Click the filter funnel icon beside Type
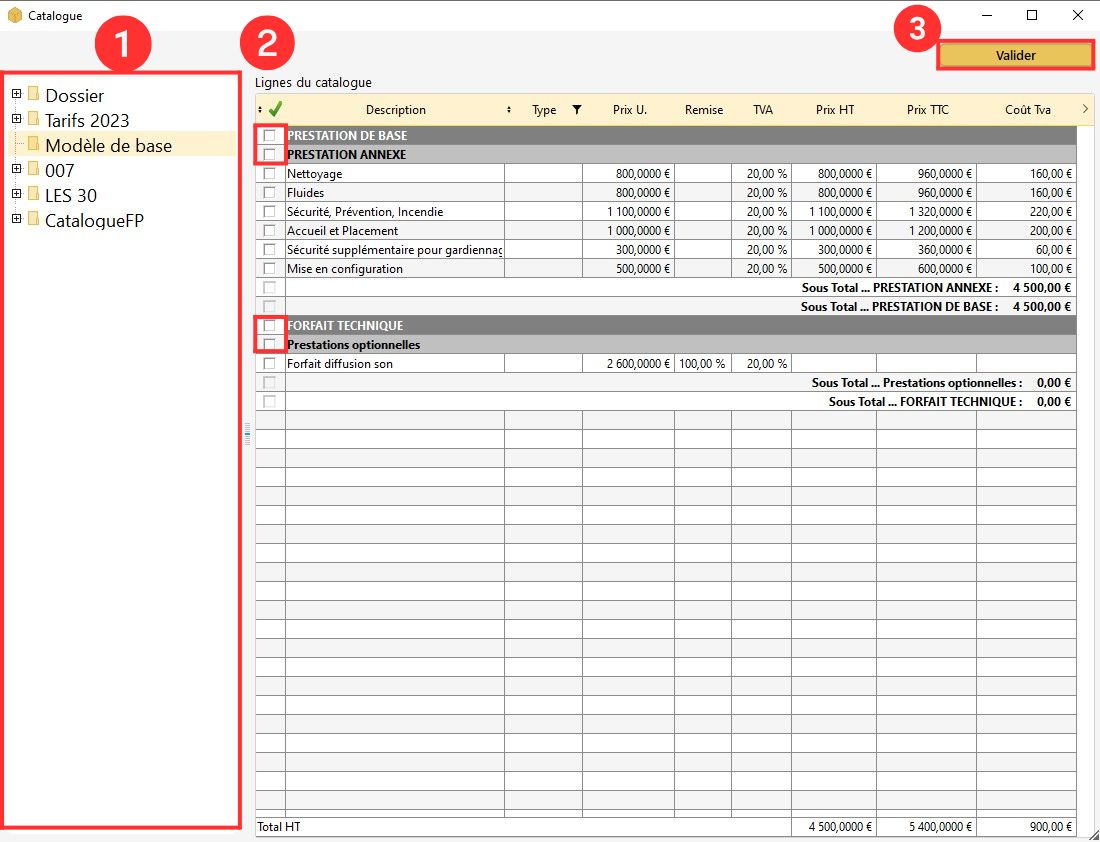 click(576, 110)
